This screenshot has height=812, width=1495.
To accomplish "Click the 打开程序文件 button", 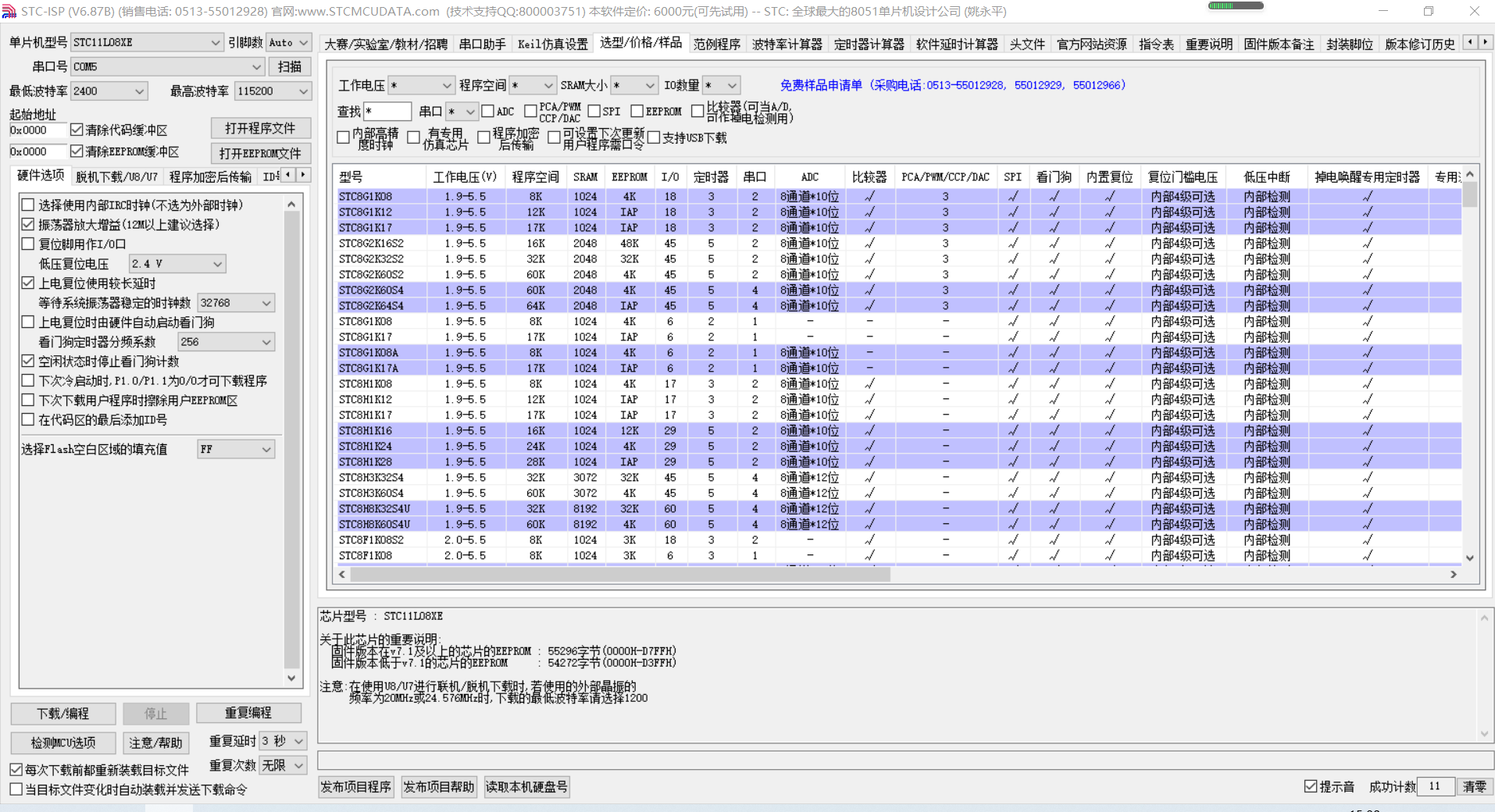I will point(260,128).
